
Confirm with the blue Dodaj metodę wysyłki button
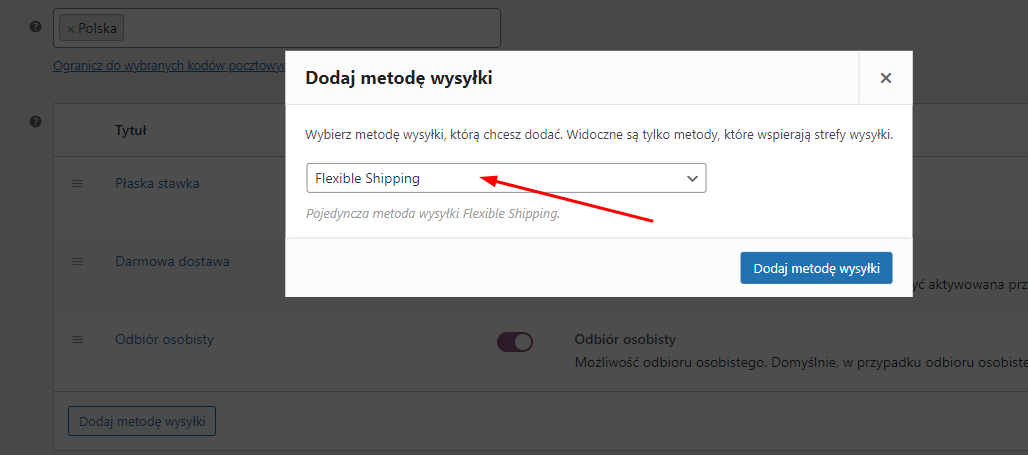pyautogui.click(x=816, y=268)
